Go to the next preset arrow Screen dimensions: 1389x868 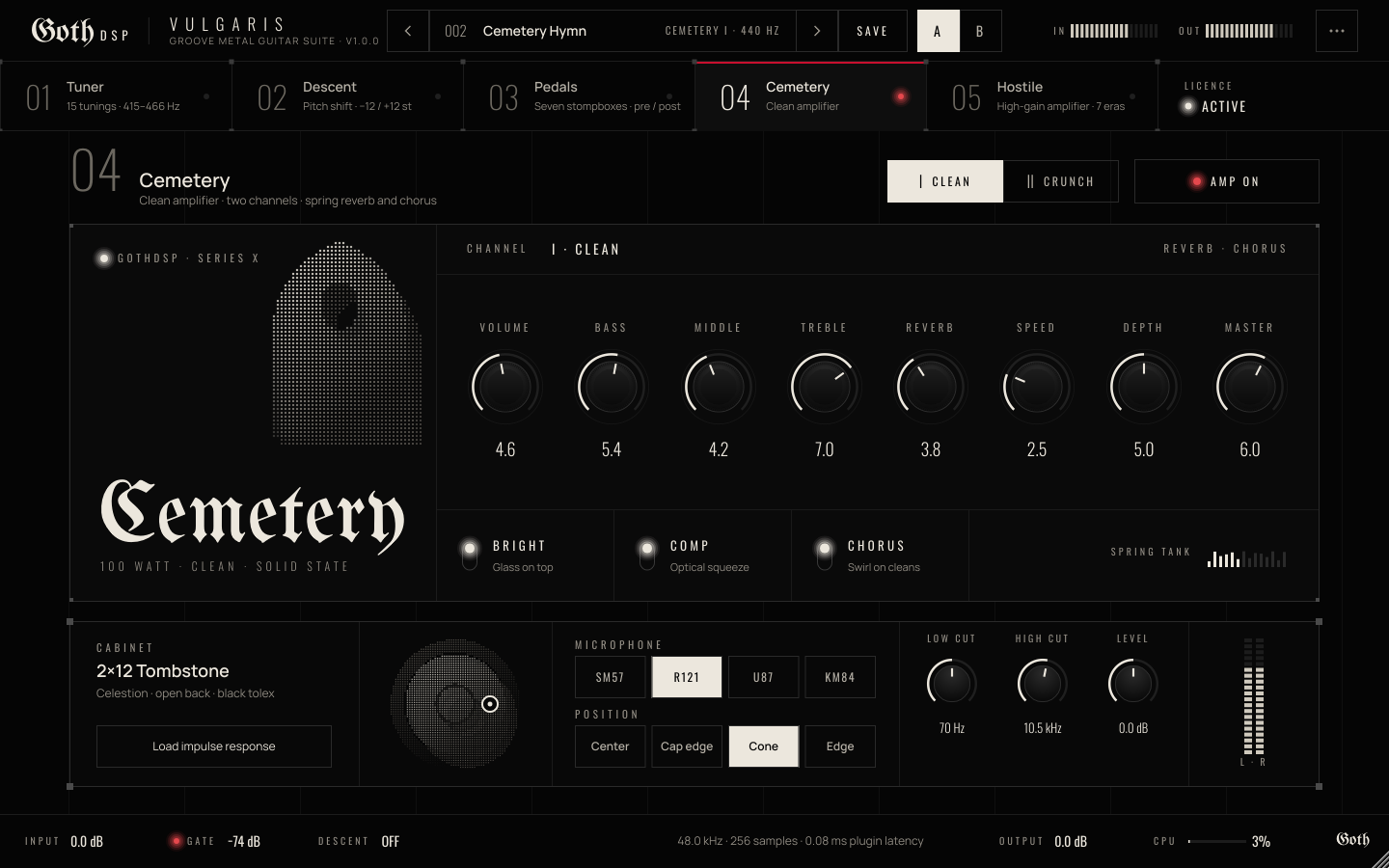pyautogui.click(x=817, y=31)
